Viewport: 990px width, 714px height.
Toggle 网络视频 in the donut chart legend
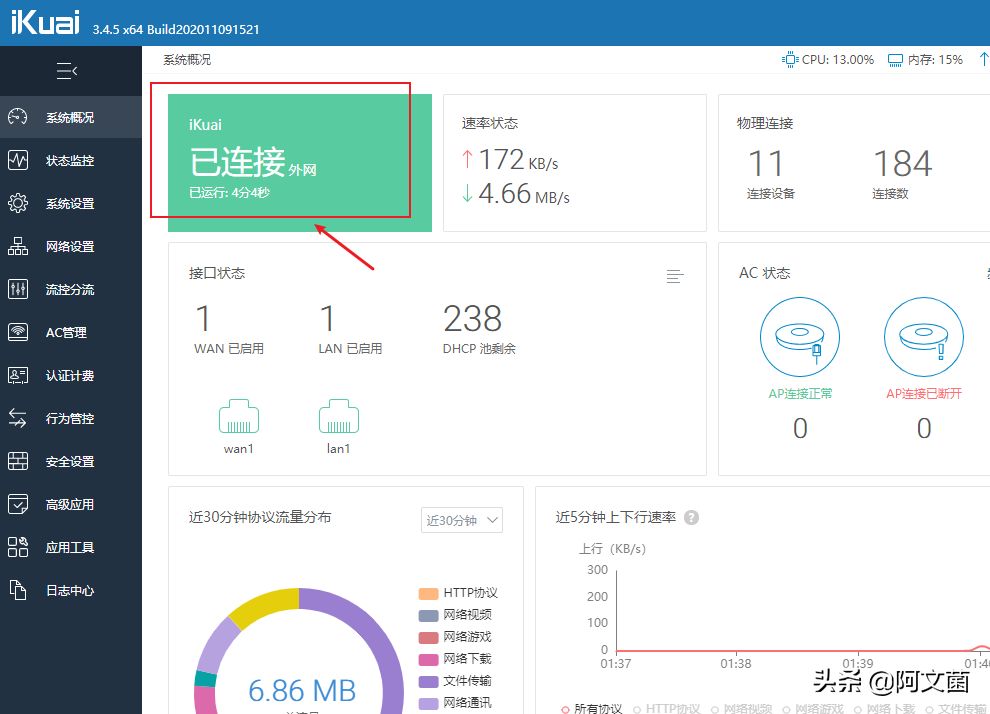tap(455, 615)
